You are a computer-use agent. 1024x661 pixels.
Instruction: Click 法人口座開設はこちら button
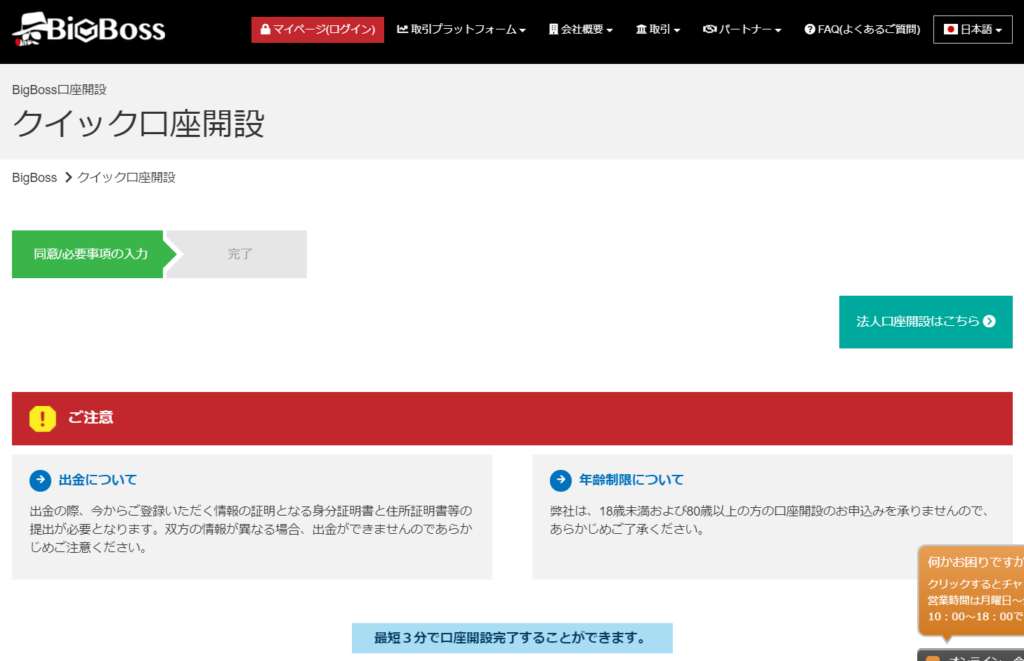tap(925, 321)
